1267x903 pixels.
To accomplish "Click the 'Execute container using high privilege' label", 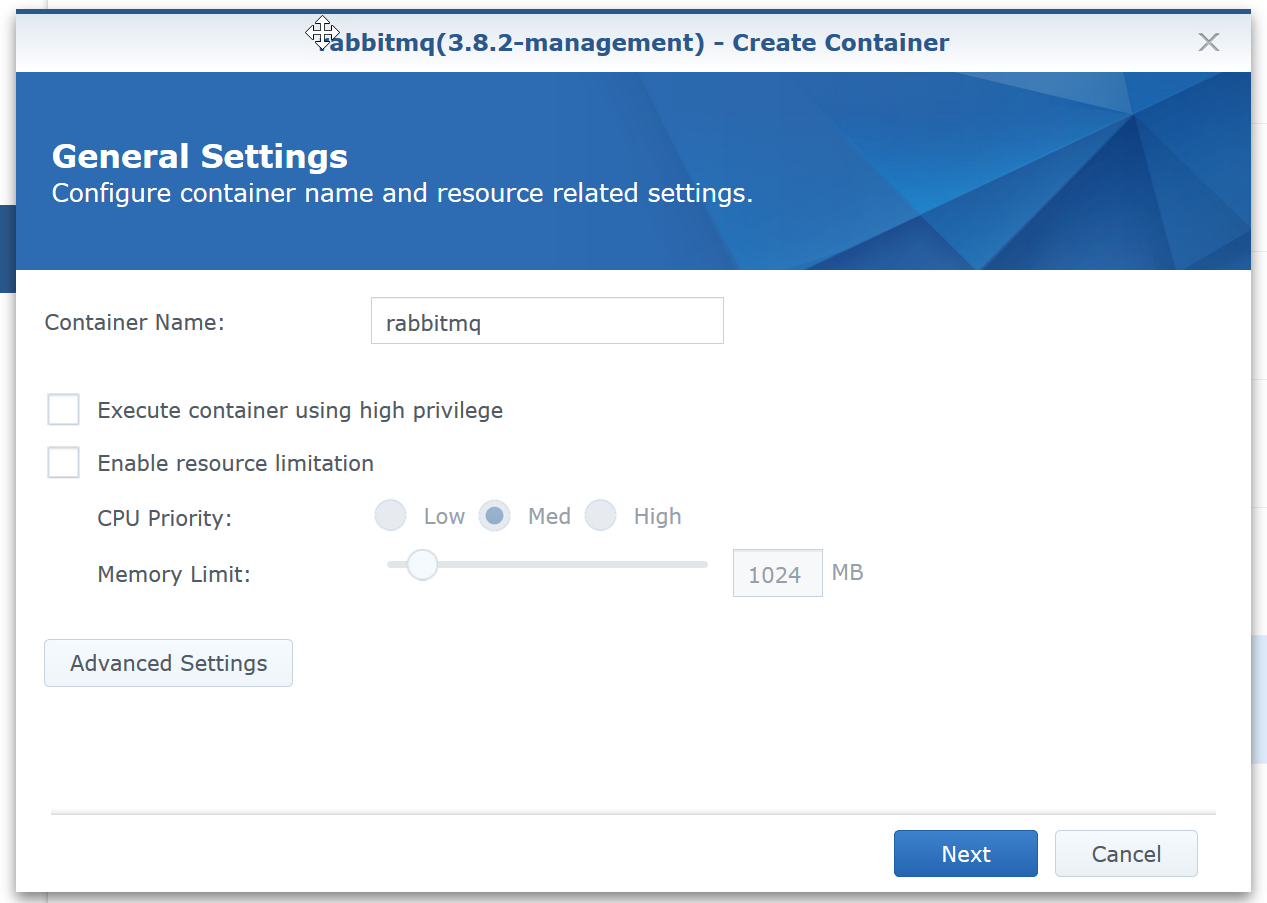I will coord(299,410).
